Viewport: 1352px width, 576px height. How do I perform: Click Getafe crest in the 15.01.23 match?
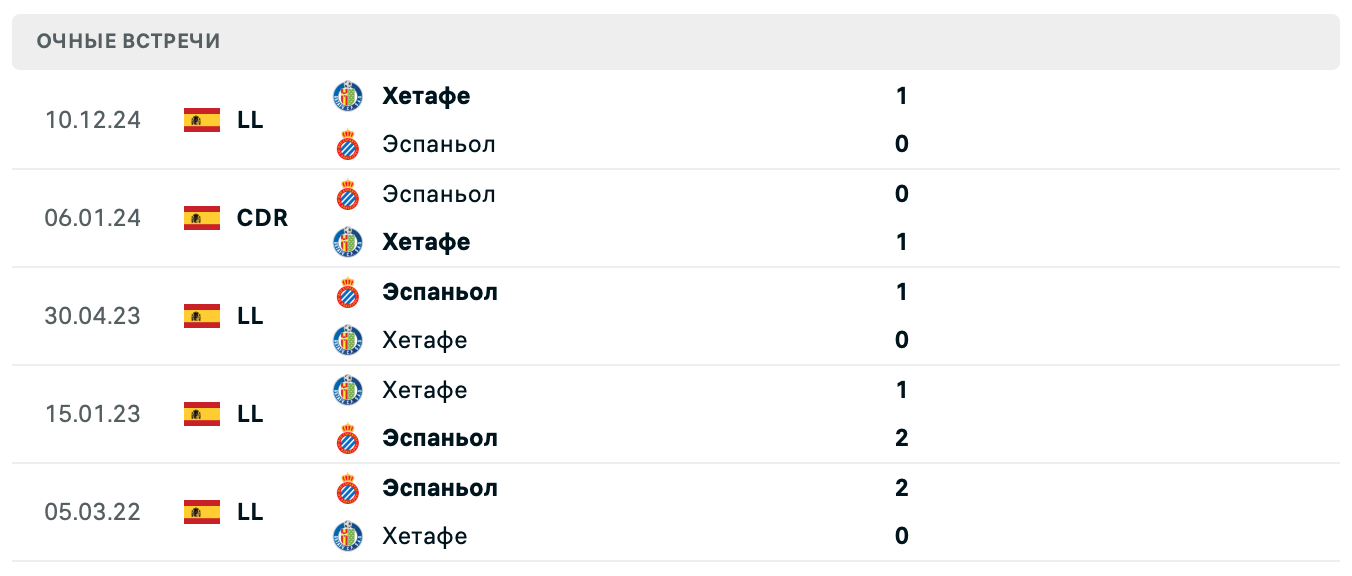(x=347, y=390)
